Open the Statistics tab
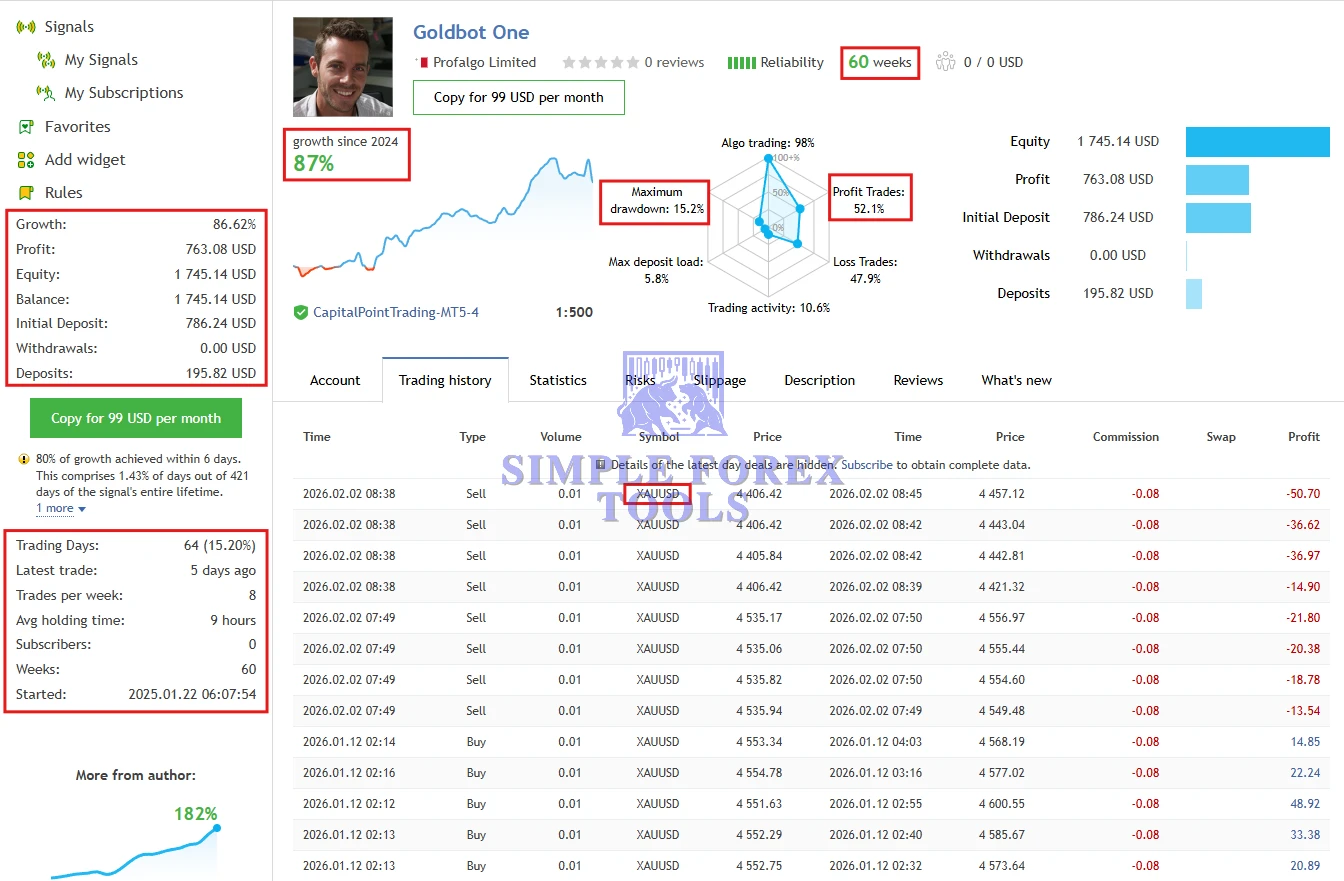The image size is (1344, 881). tap(558, 380)
